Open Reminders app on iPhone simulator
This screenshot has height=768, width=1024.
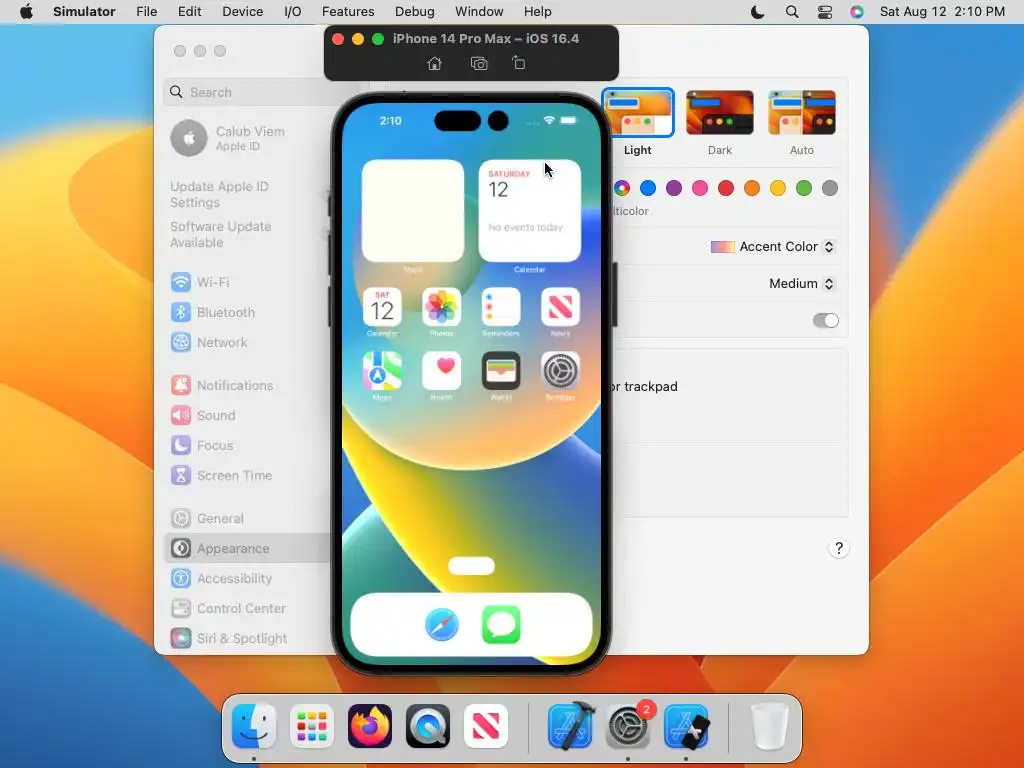coord(501,307)
